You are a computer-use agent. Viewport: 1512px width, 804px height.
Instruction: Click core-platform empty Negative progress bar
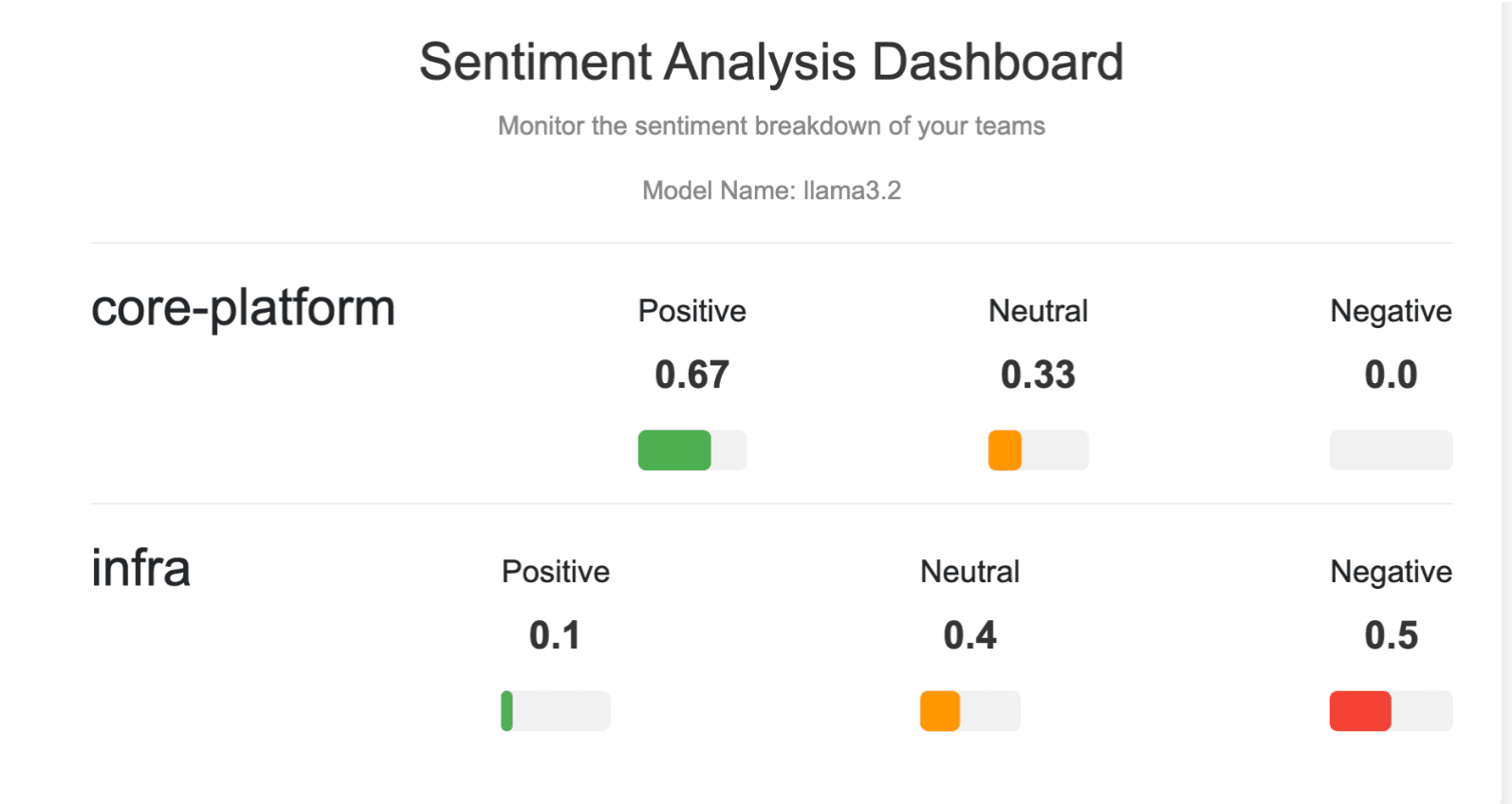click(1390, 450)
